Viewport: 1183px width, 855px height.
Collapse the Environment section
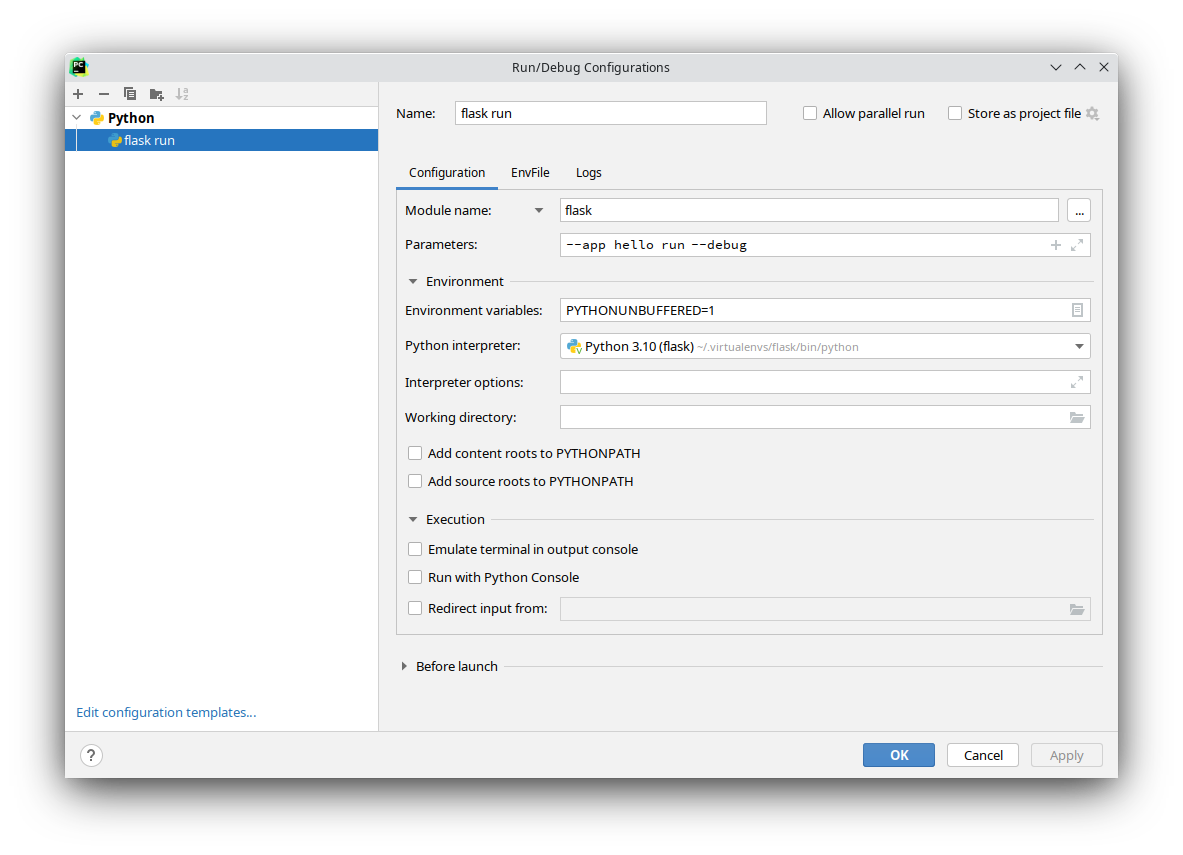[413, 281]
